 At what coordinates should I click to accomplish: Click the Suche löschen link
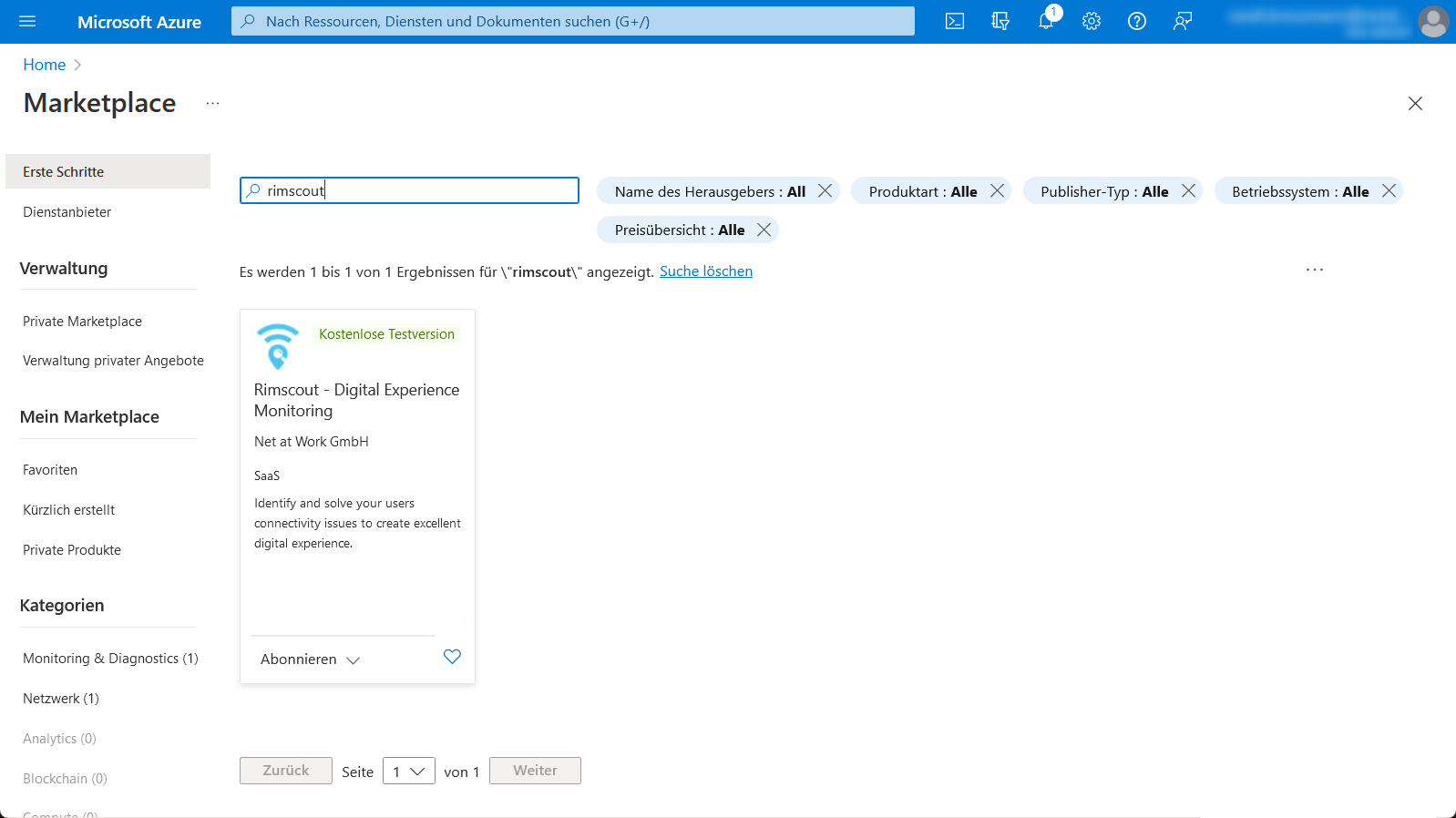[706, 271]
